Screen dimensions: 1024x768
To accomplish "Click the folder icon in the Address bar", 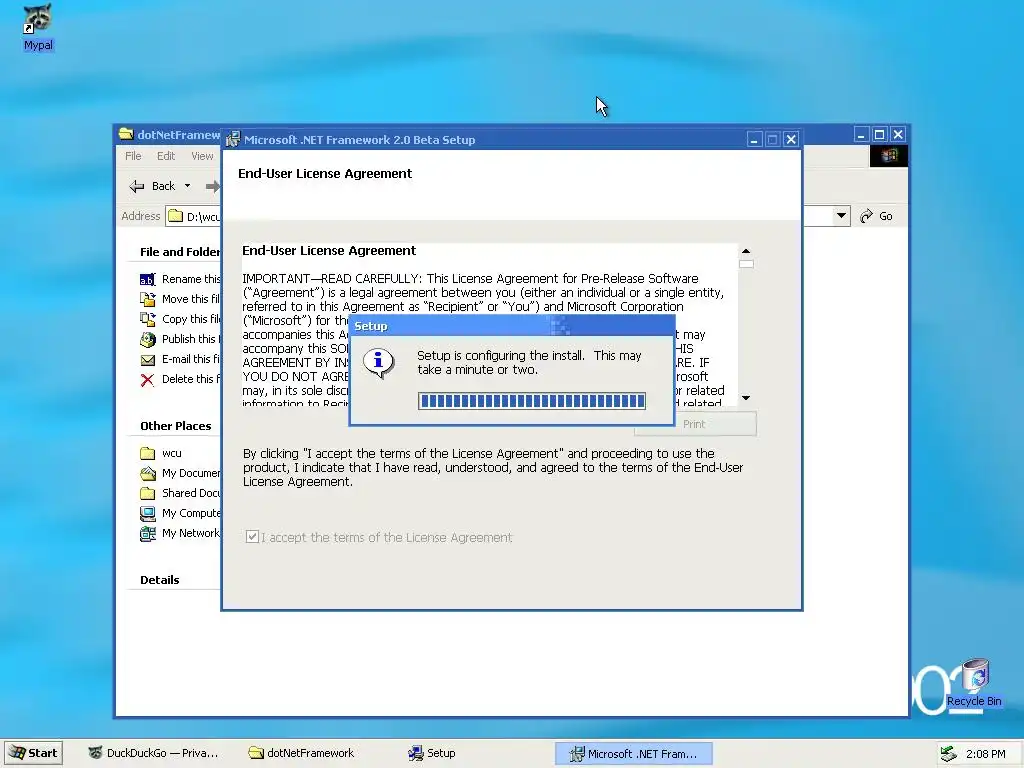I will [175, 216].
